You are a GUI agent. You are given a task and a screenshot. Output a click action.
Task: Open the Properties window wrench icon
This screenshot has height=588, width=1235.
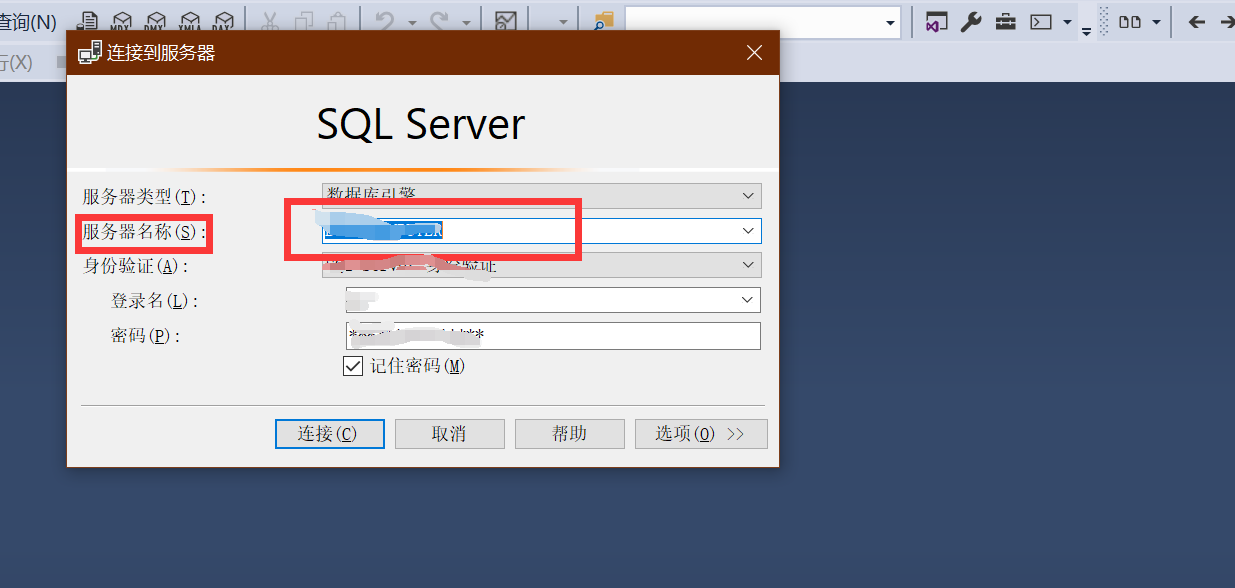click(x=971, y=22)
